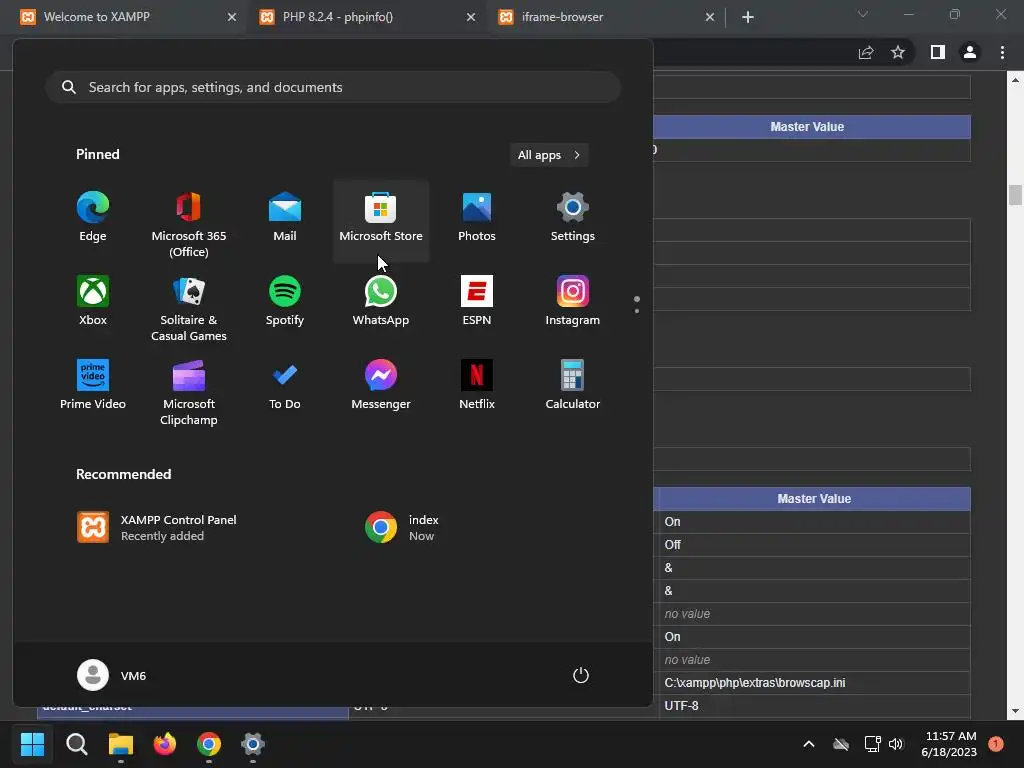Click the lower Master Value header
Viewport: 1024px width, 768px height.
pos(814,499)
